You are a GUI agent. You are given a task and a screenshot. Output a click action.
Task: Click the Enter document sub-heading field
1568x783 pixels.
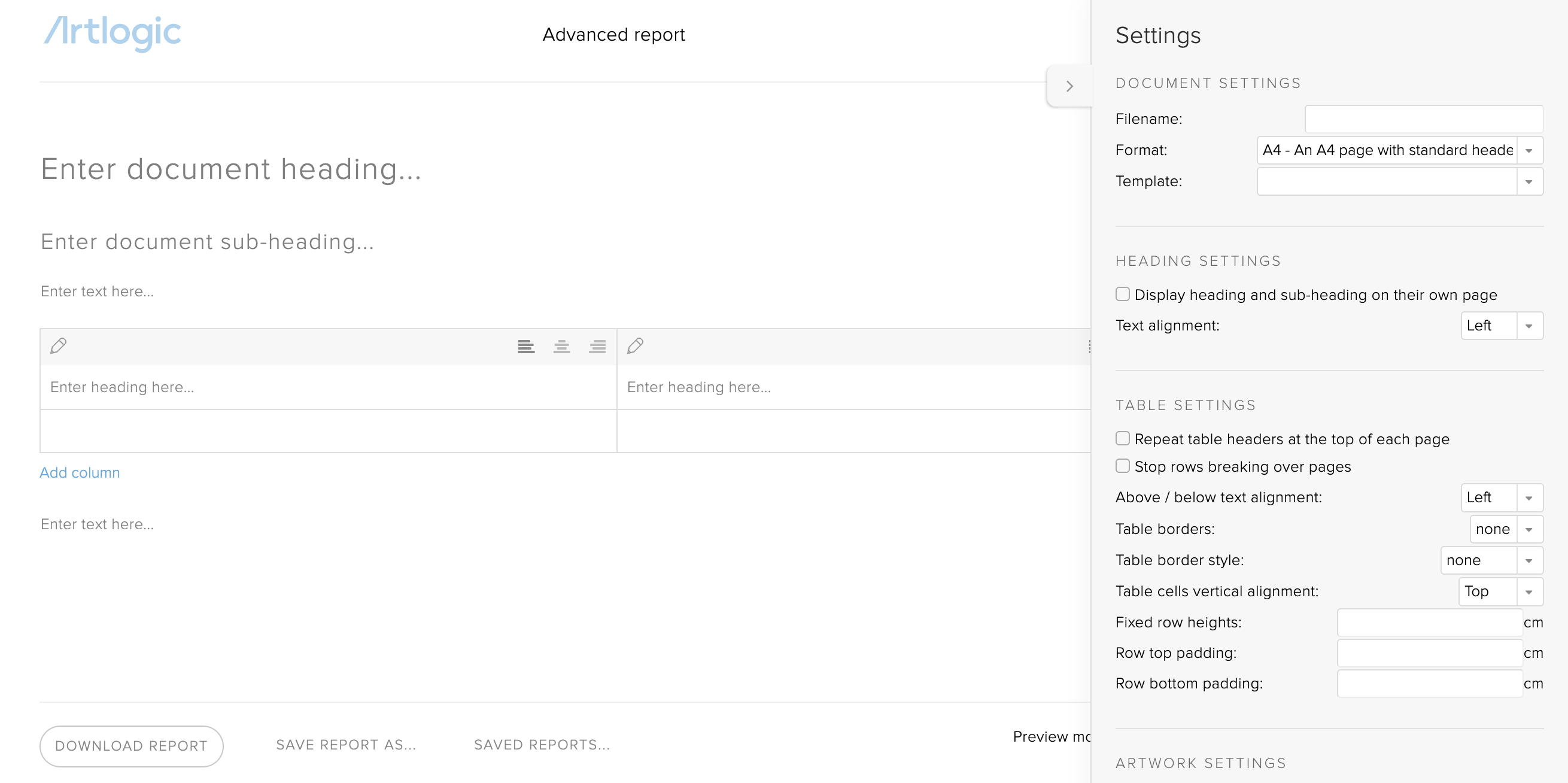coord(208,242)
